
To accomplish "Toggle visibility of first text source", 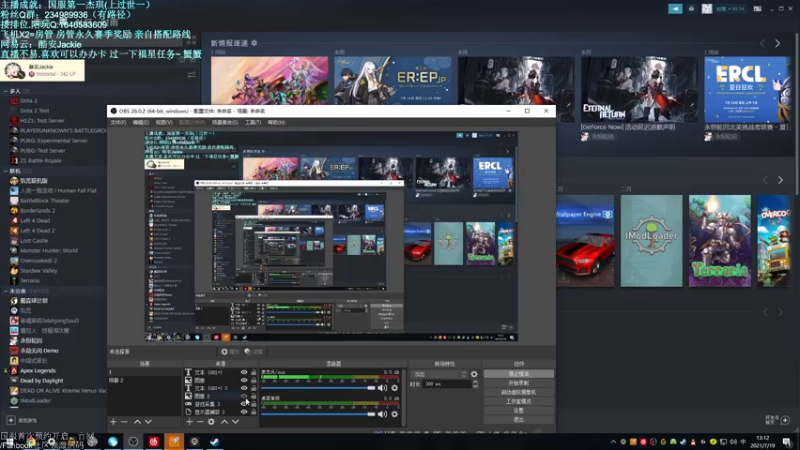I will [244, 372].
